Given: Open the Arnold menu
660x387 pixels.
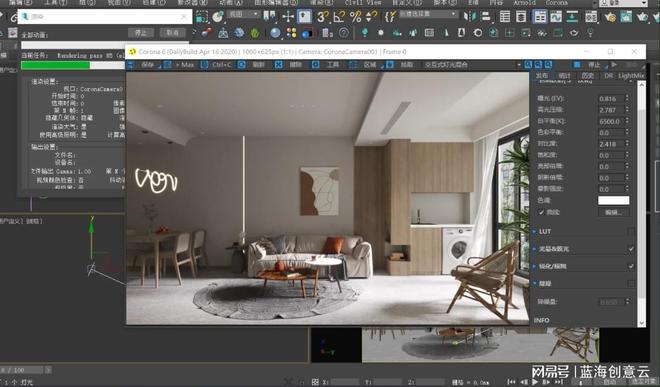Looking at the screenshot, I should [x=524, y=3].
